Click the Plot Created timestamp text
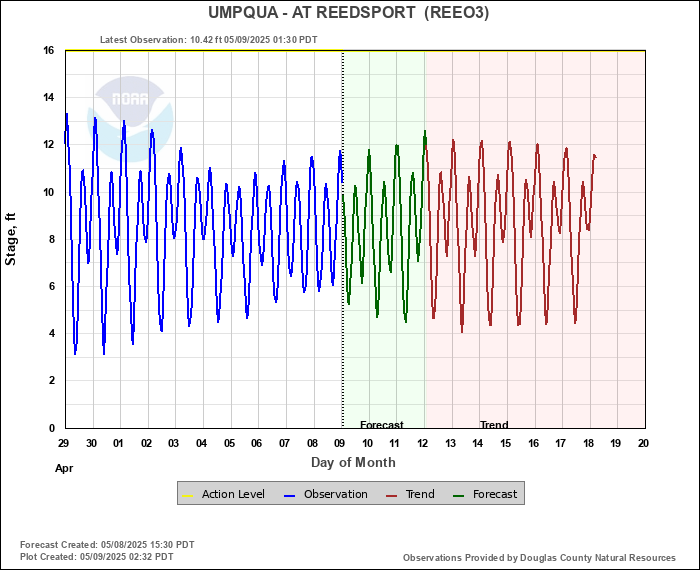 (x=96, y=556)
